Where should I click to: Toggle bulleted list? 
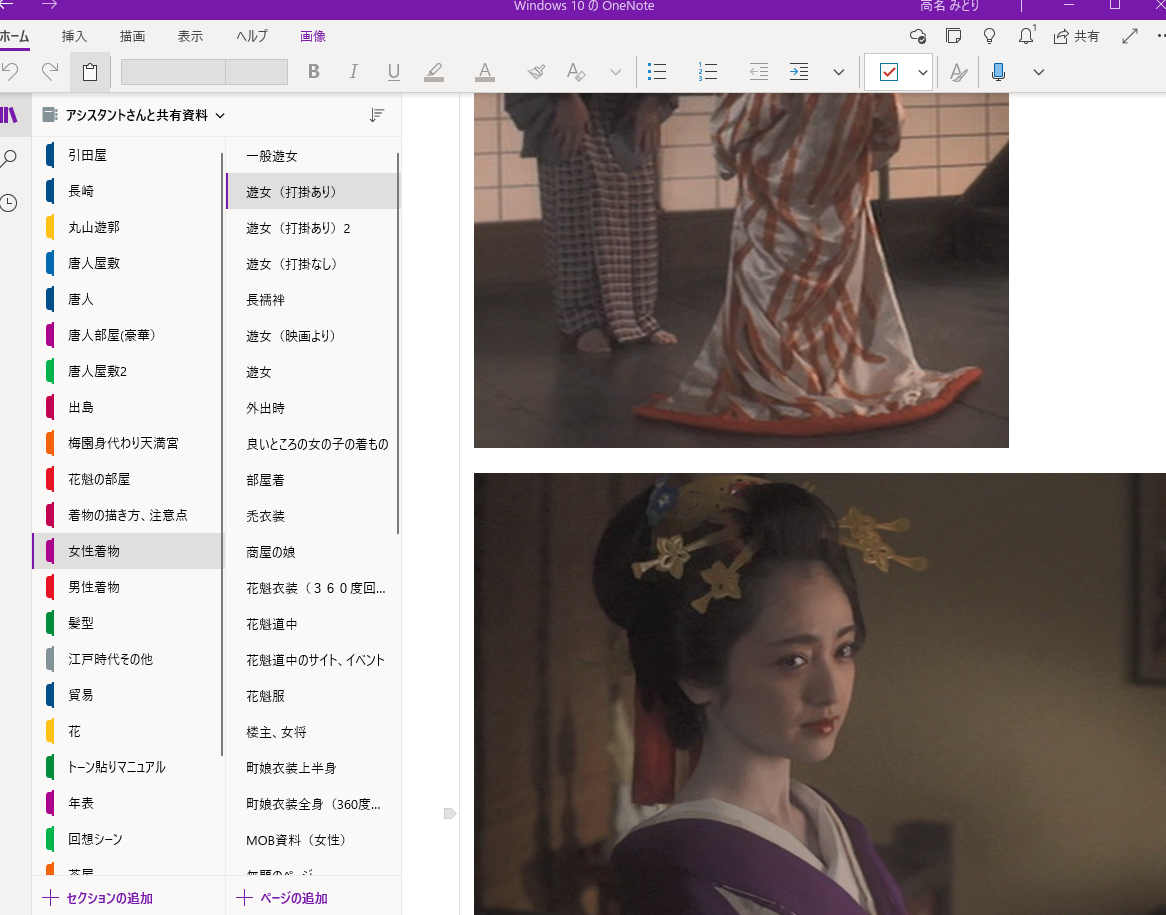pos(657,71)
